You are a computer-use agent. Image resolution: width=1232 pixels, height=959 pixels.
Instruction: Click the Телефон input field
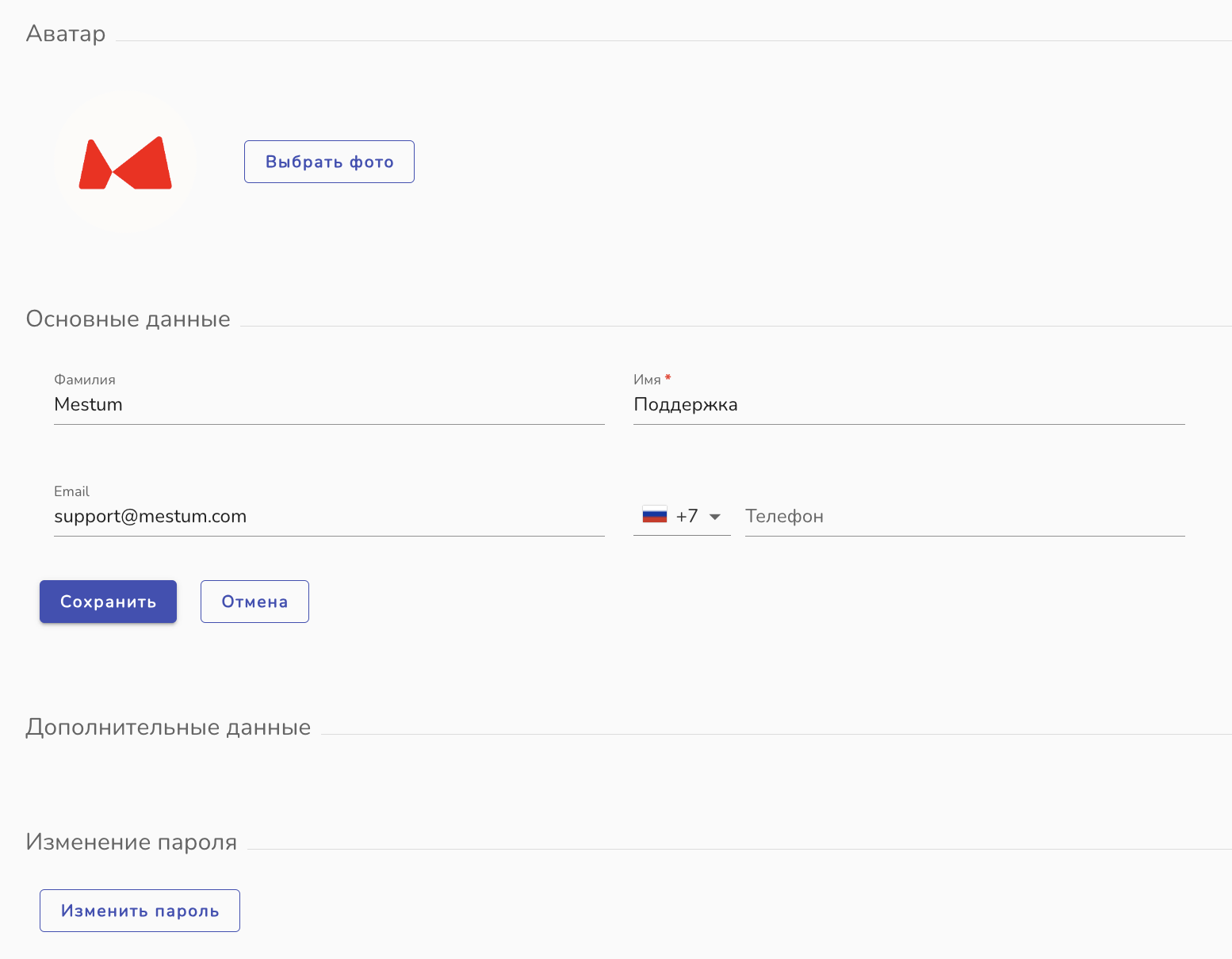963,517
